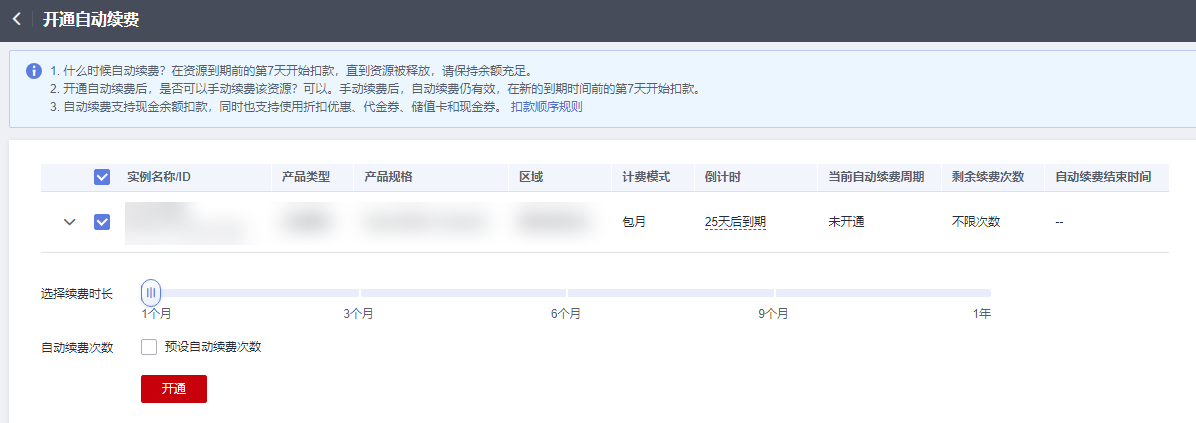
Task: Toggle the select-all checkbox in table header
Action: pos(101,177)
